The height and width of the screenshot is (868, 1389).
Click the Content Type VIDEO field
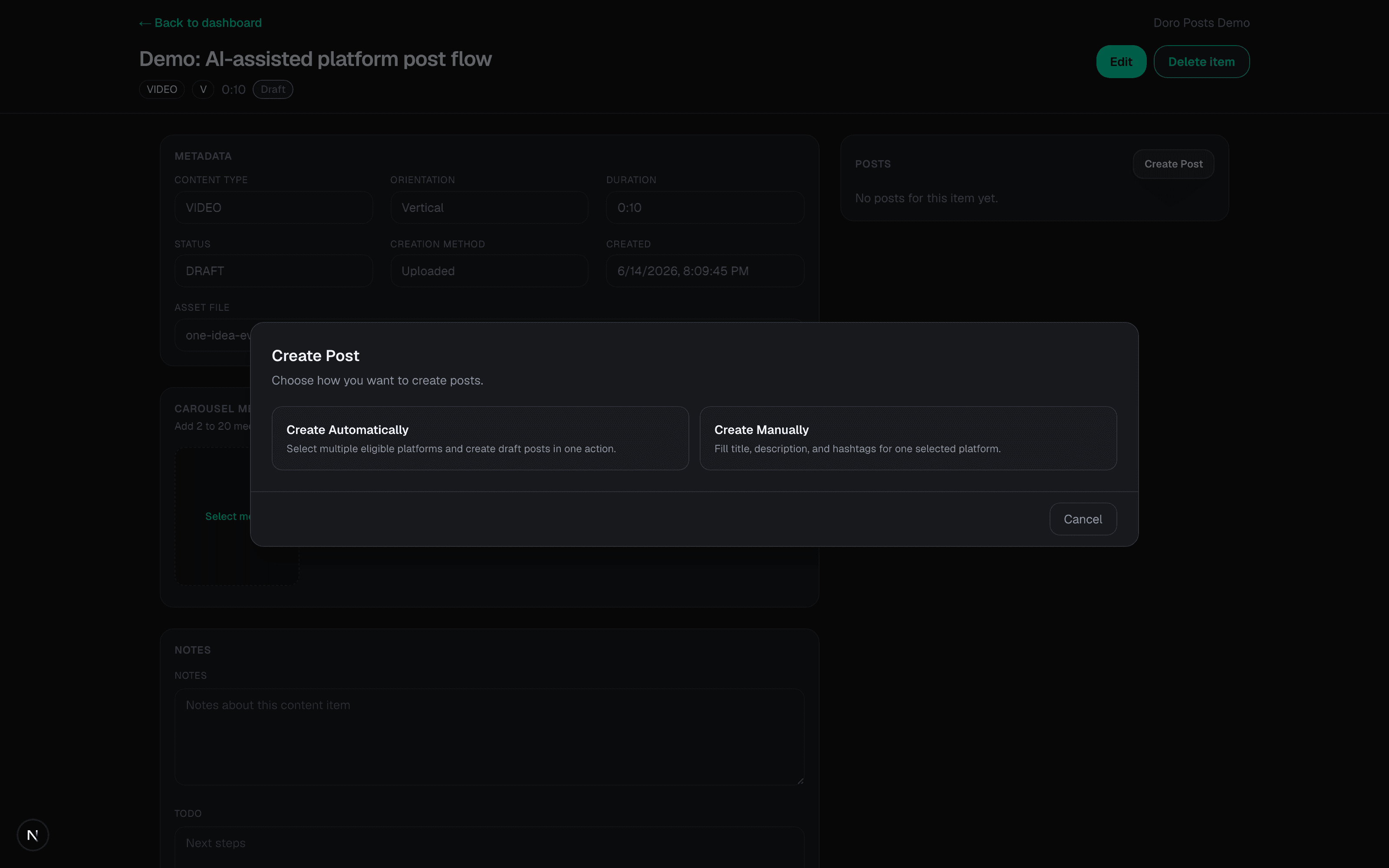point(274,208)
